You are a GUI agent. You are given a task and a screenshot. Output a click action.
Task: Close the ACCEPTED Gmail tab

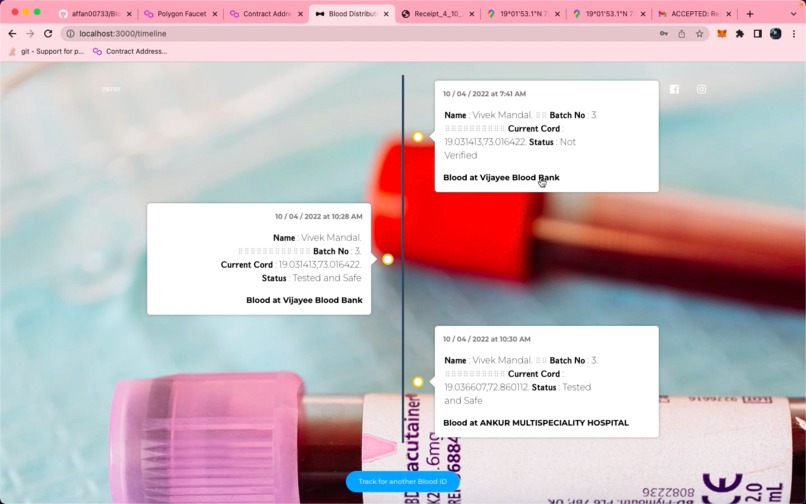[728, 14]
